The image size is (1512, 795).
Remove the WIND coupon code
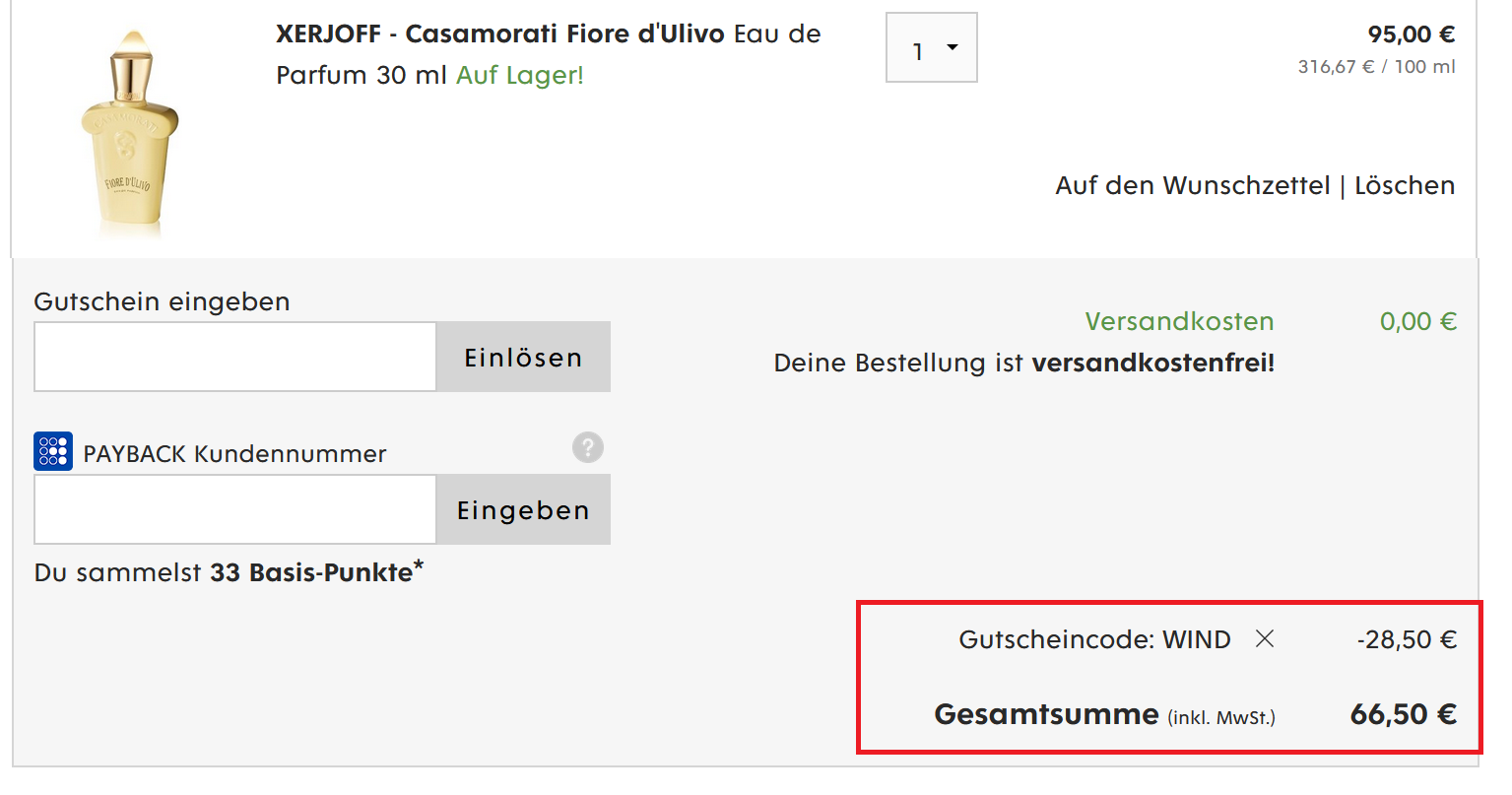tap(1265, 639)
